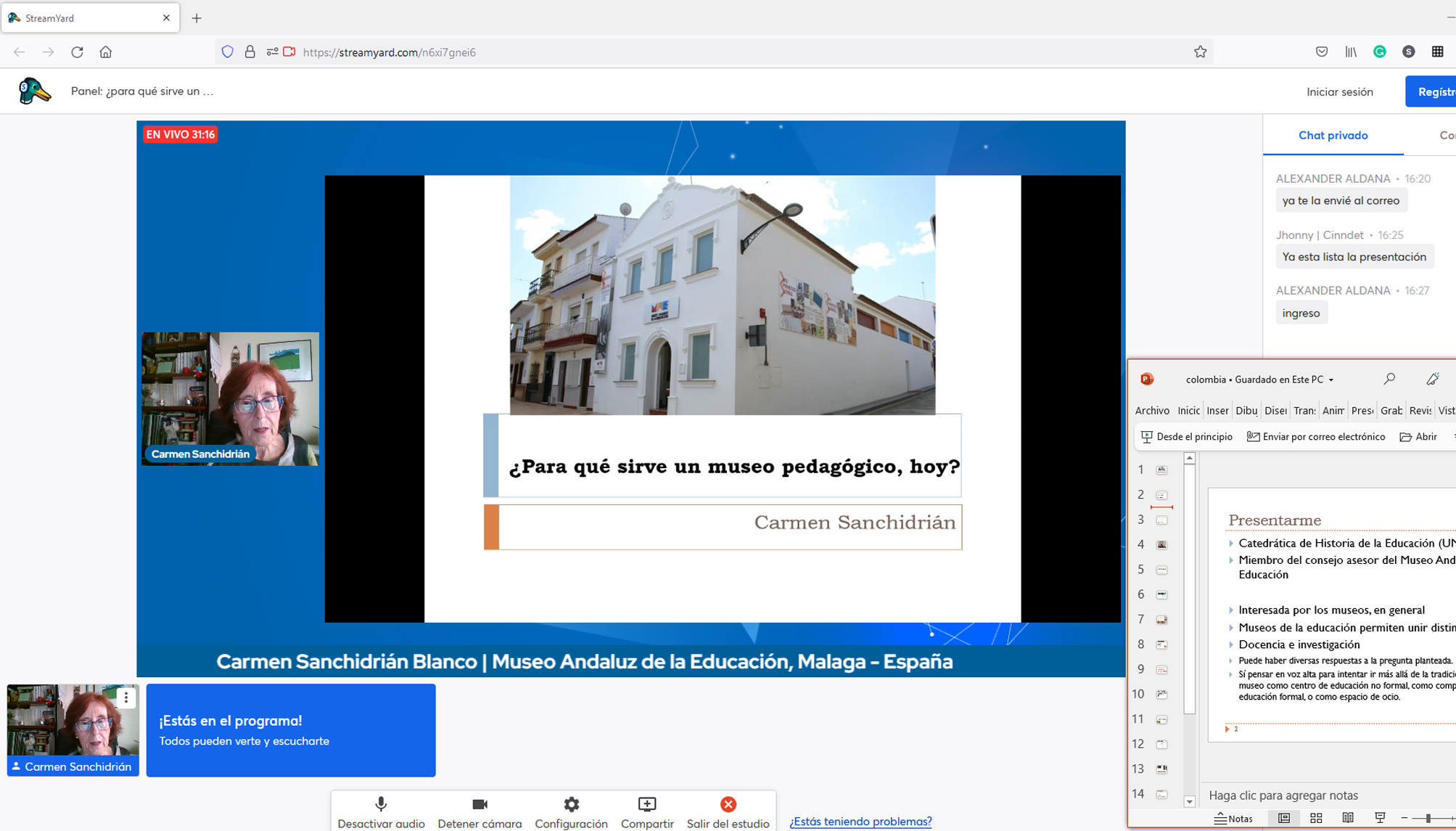Select slide 1 thumbnail in PowerPoint
The image size is (1456, 831).
point(1161,470)
